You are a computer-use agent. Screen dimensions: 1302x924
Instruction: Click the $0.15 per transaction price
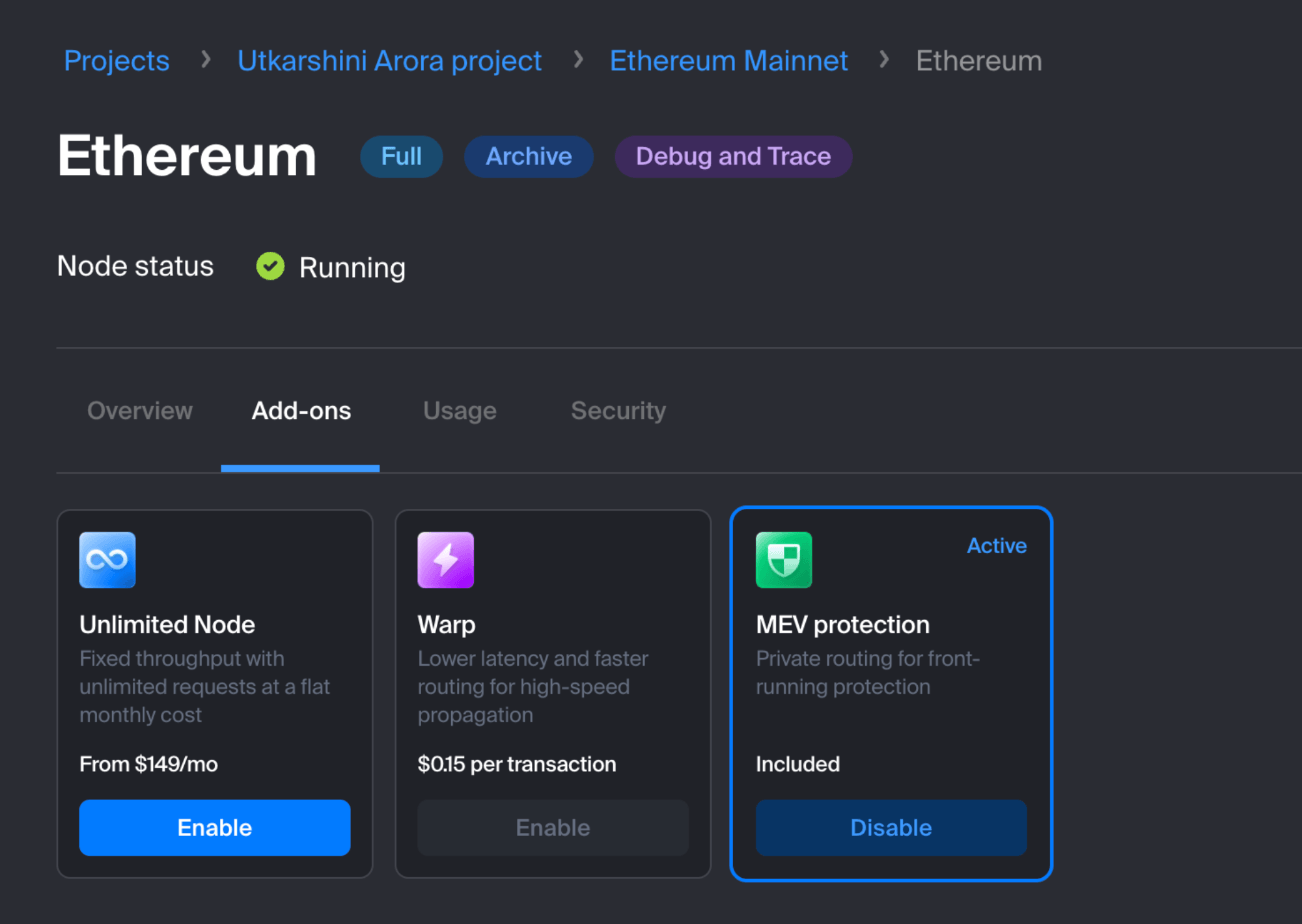point(517,765)
